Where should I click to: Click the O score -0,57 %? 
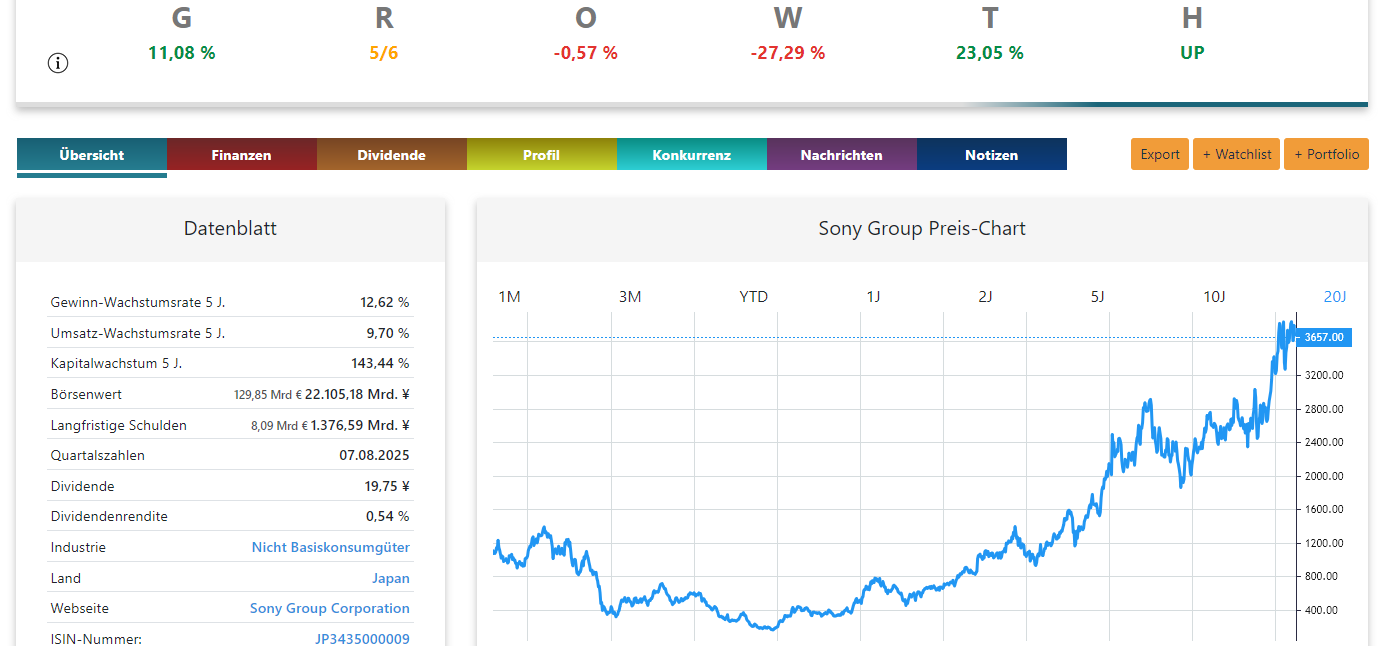tap(586, 53)
